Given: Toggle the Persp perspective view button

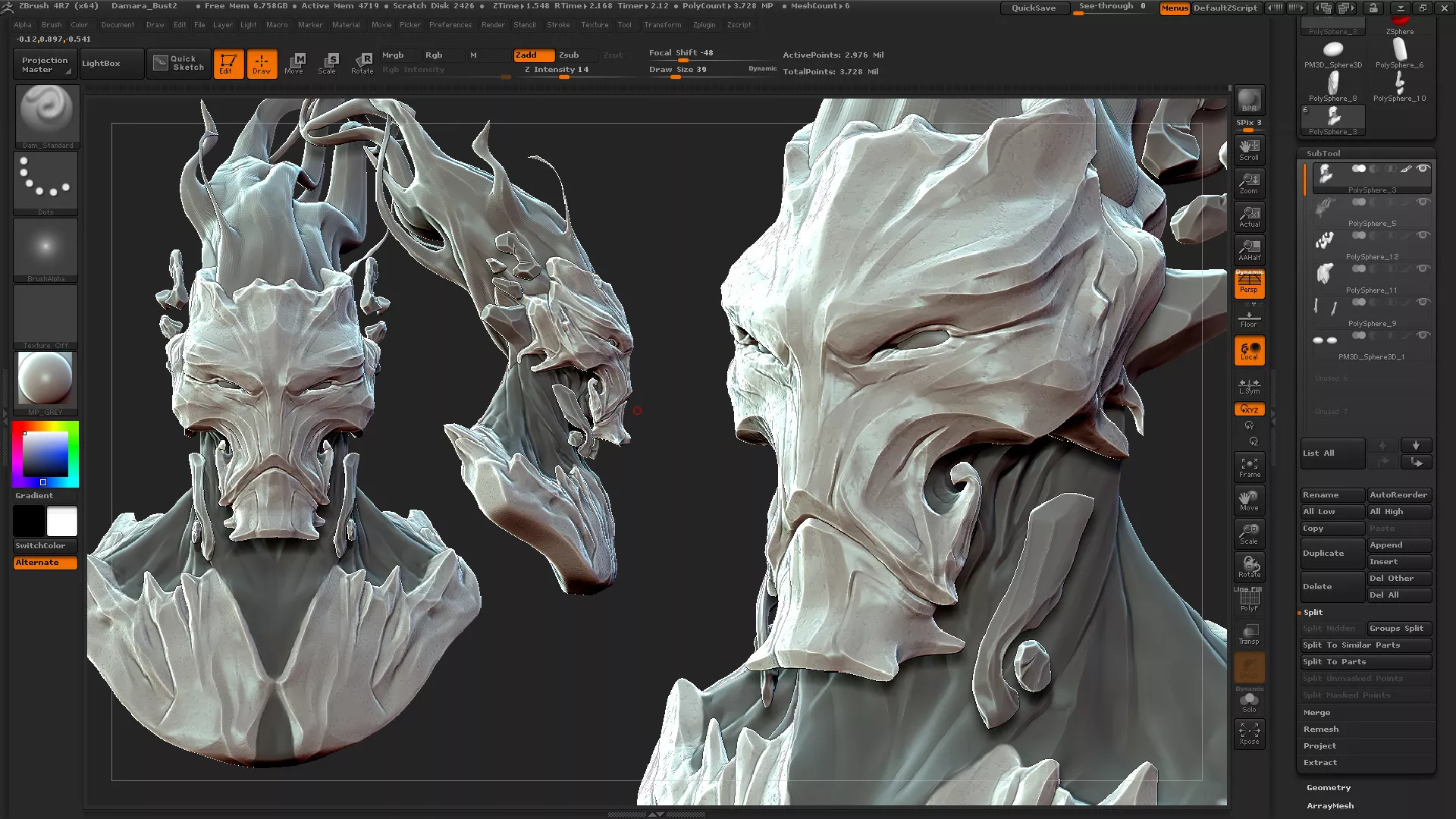Looking at the screenshot, I should (1249, 283).
